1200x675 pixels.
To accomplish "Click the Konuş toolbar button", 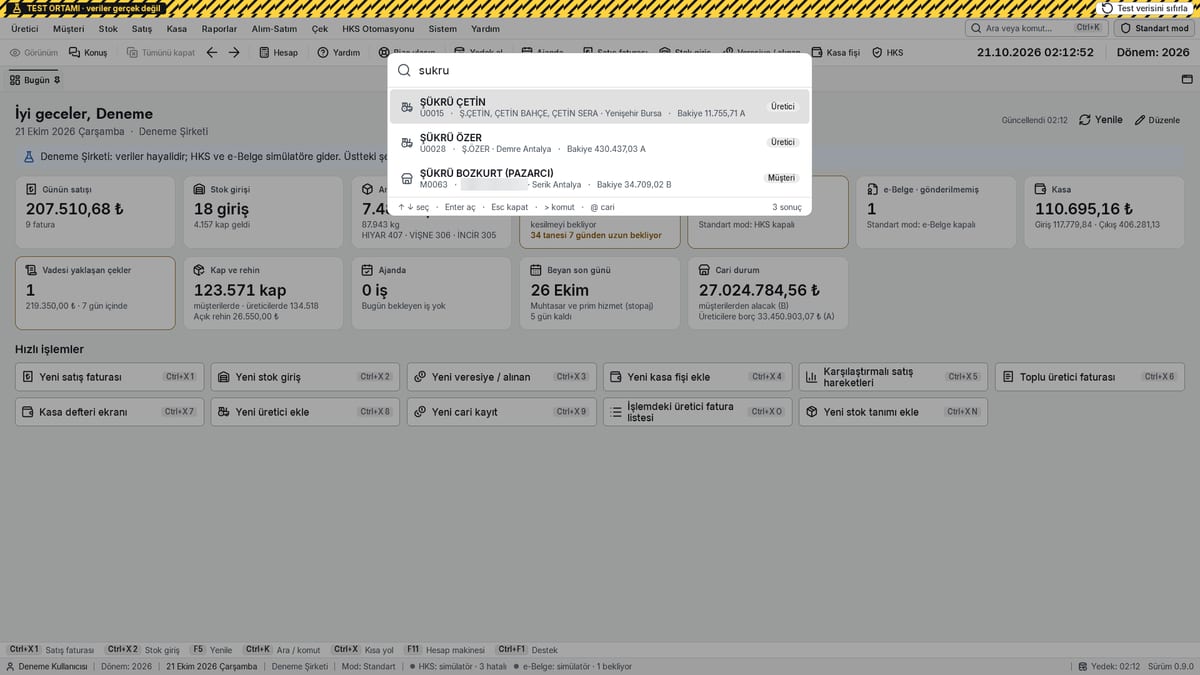I will coord(89,52).
